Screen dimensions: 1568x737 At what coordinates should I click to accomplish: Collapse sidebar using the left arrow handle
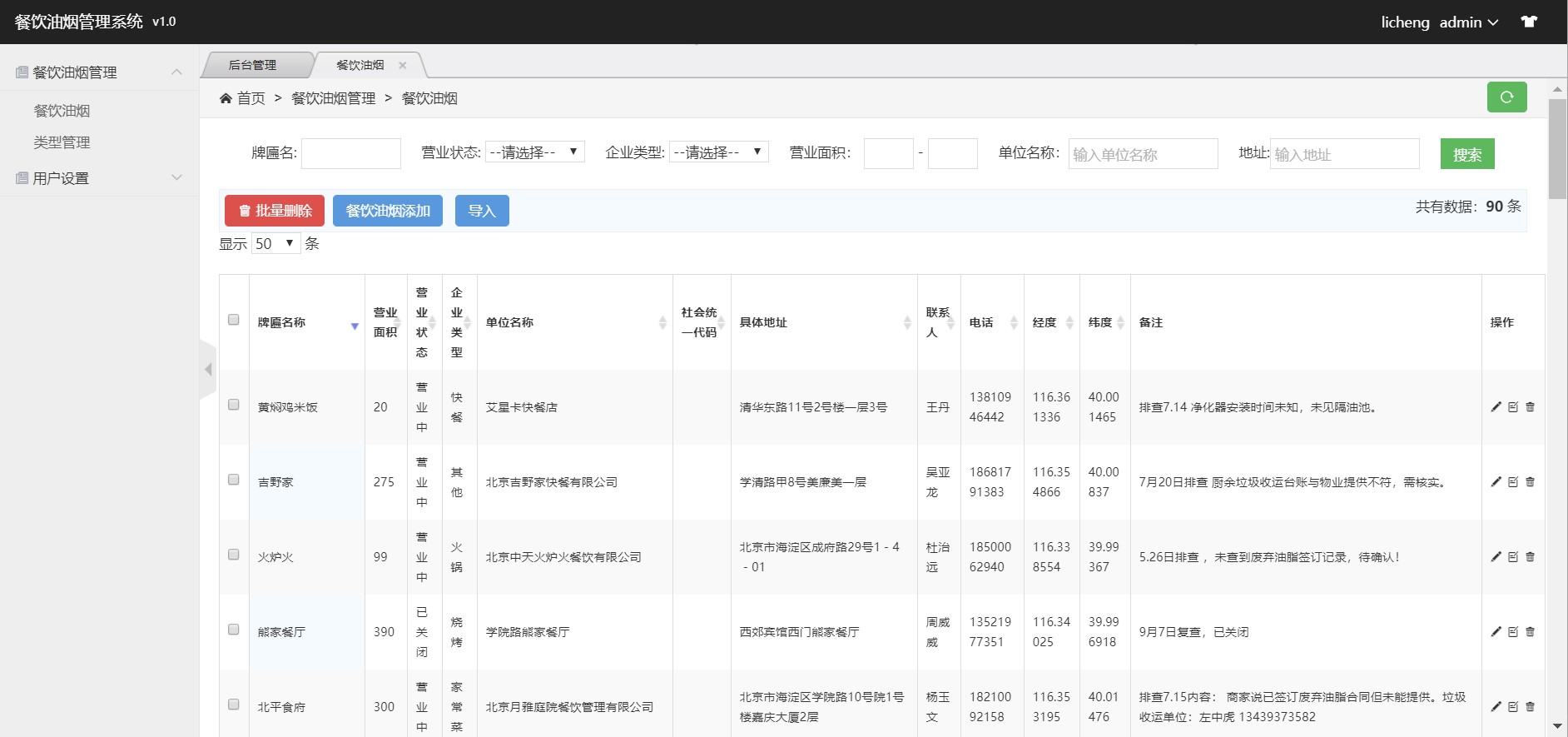(x=208, y=369)
